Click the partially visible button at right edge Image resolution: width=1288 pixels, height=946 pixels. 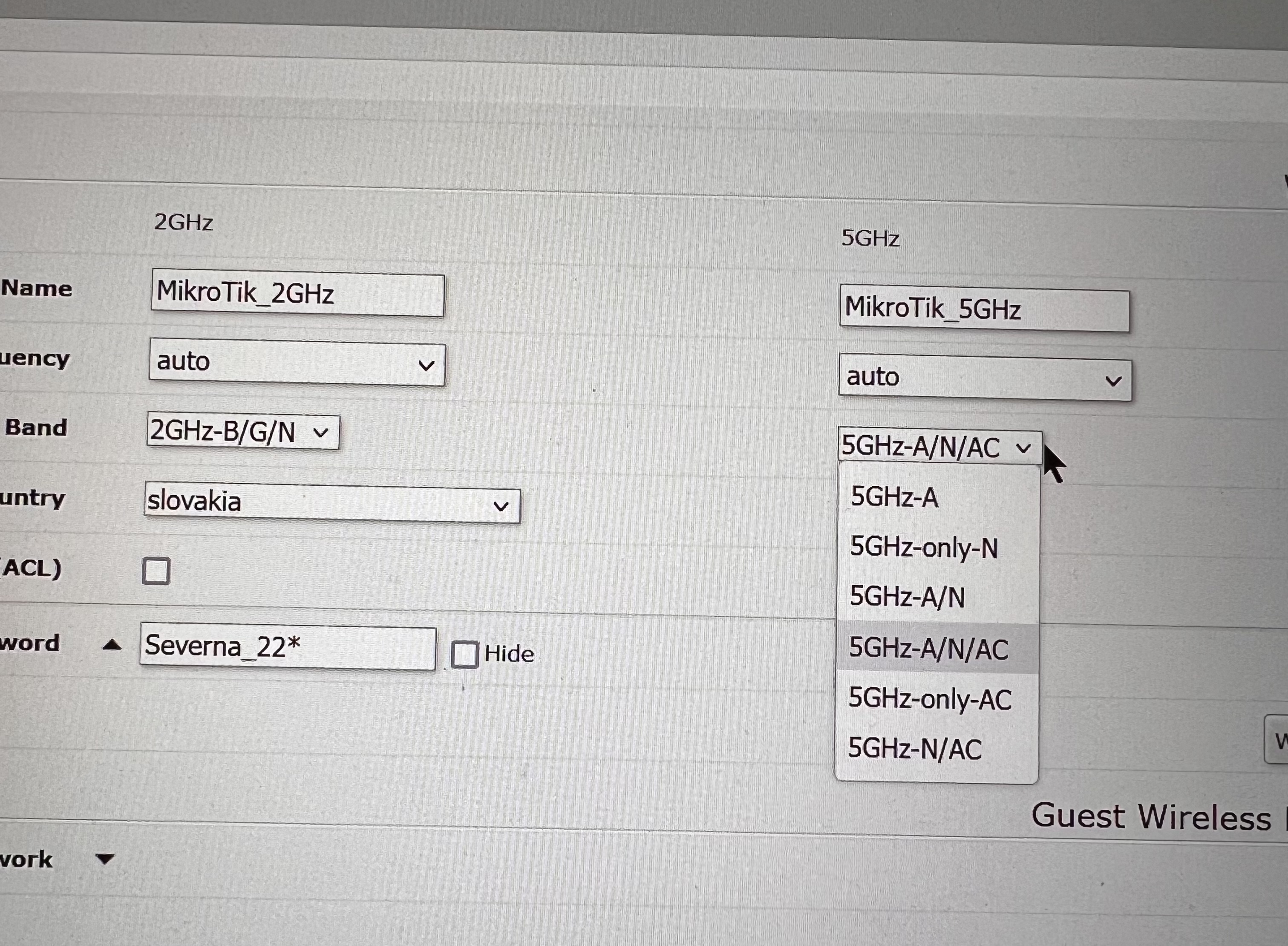pos(1277,739)
